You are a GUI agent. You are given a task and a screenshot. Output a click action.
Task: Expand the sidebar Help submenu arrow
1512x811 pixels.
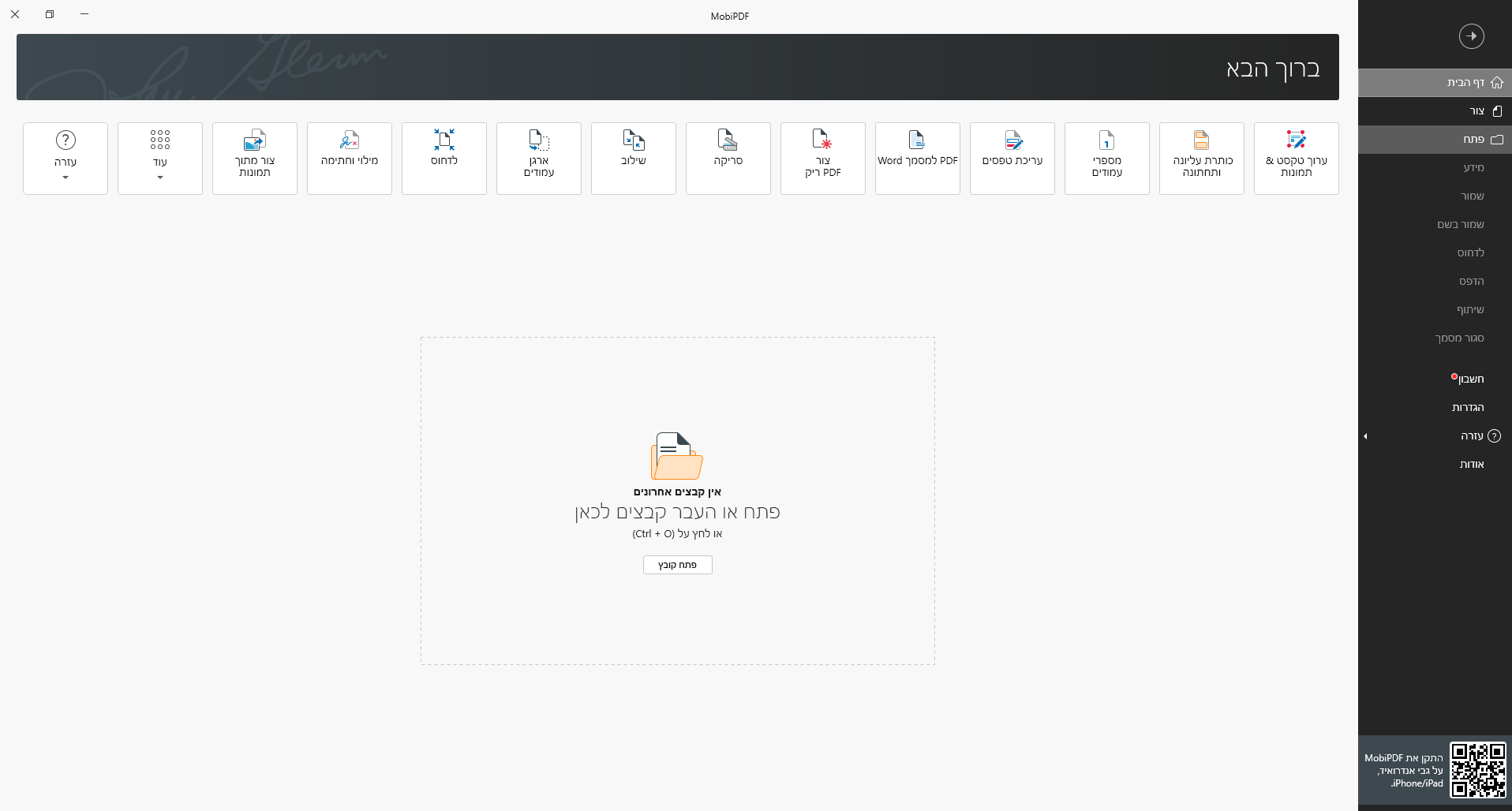pos(1365,436)
